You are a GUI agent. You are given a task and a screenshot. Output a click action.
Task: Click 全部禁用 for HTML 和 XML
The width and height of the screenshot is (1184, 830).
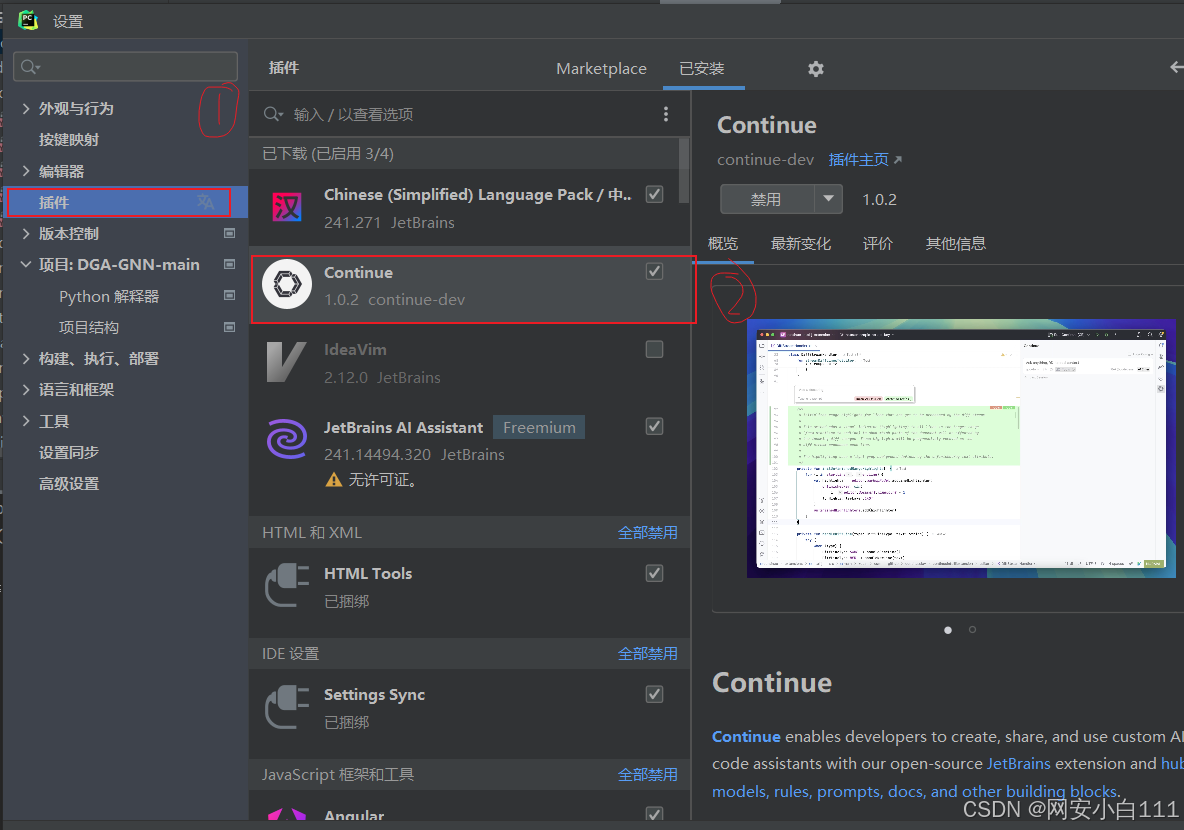tap(647, 532)
